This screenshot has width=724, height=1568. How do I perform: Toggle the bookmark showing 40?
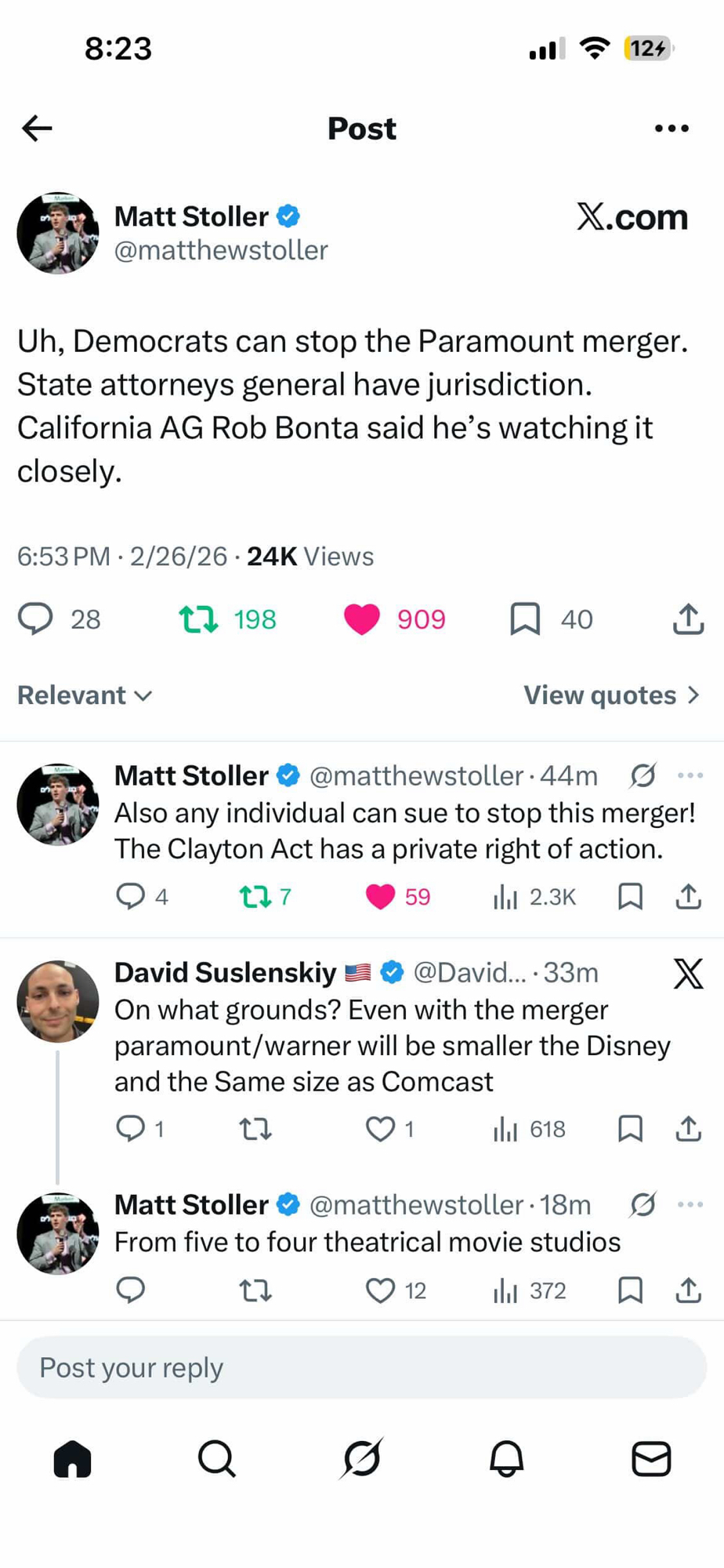(x=525, y=619)
